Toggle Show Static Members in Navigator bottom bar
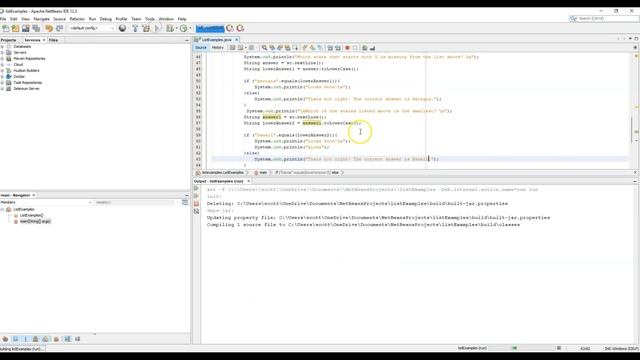The width and height of the screenshot is (640, 360). point(26,339)
